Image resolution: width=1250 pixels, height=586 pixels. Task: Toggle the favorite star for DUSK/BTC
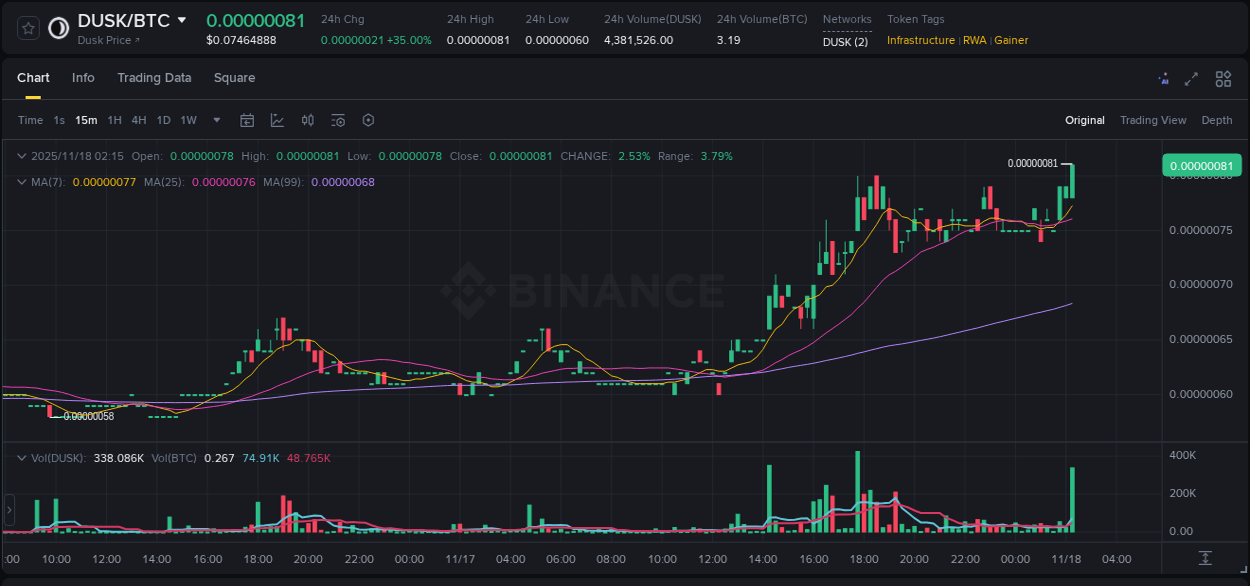(27, 28)
